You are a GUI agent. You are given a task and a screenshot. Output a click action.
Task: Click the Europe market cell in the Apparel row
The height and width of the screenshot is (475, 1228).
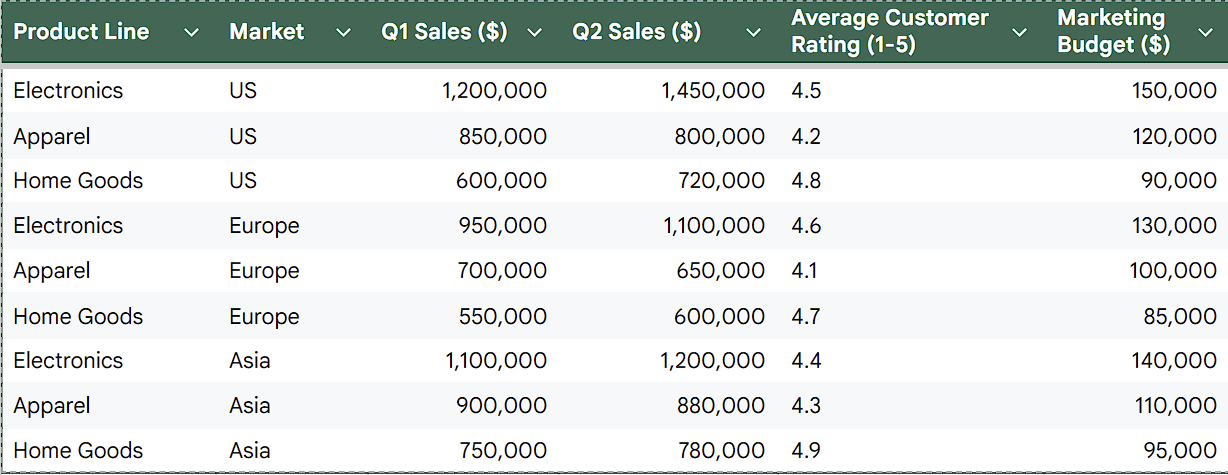(264, 271)
